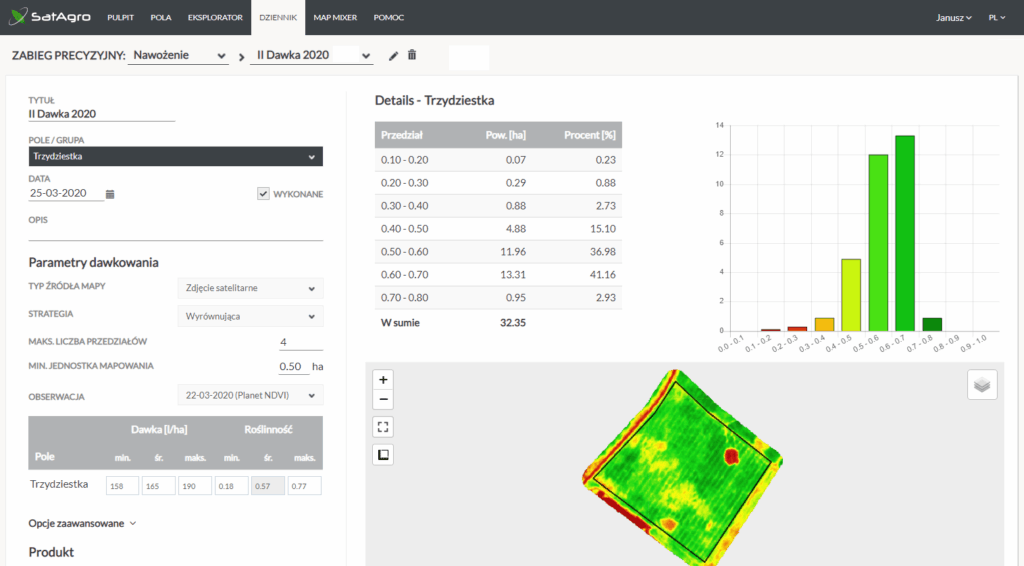Open the Janusz user menu
The width and height of the screenshot is (1024, 566).
[953, 18]
